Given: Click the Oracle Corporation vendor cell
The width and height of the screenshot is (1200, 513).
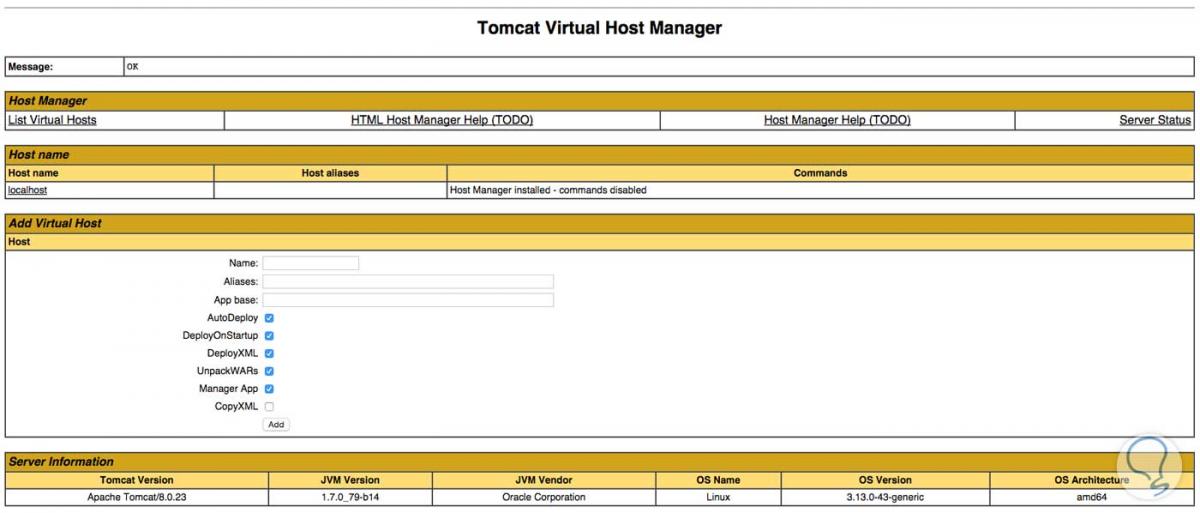Looking at the screenshot, I should coord(544,497).
